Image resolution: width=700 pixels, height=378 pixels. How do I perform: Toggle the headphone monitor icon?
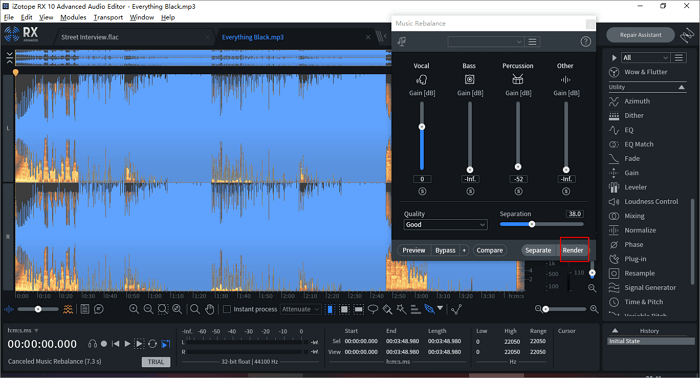[x=92, y=344]
